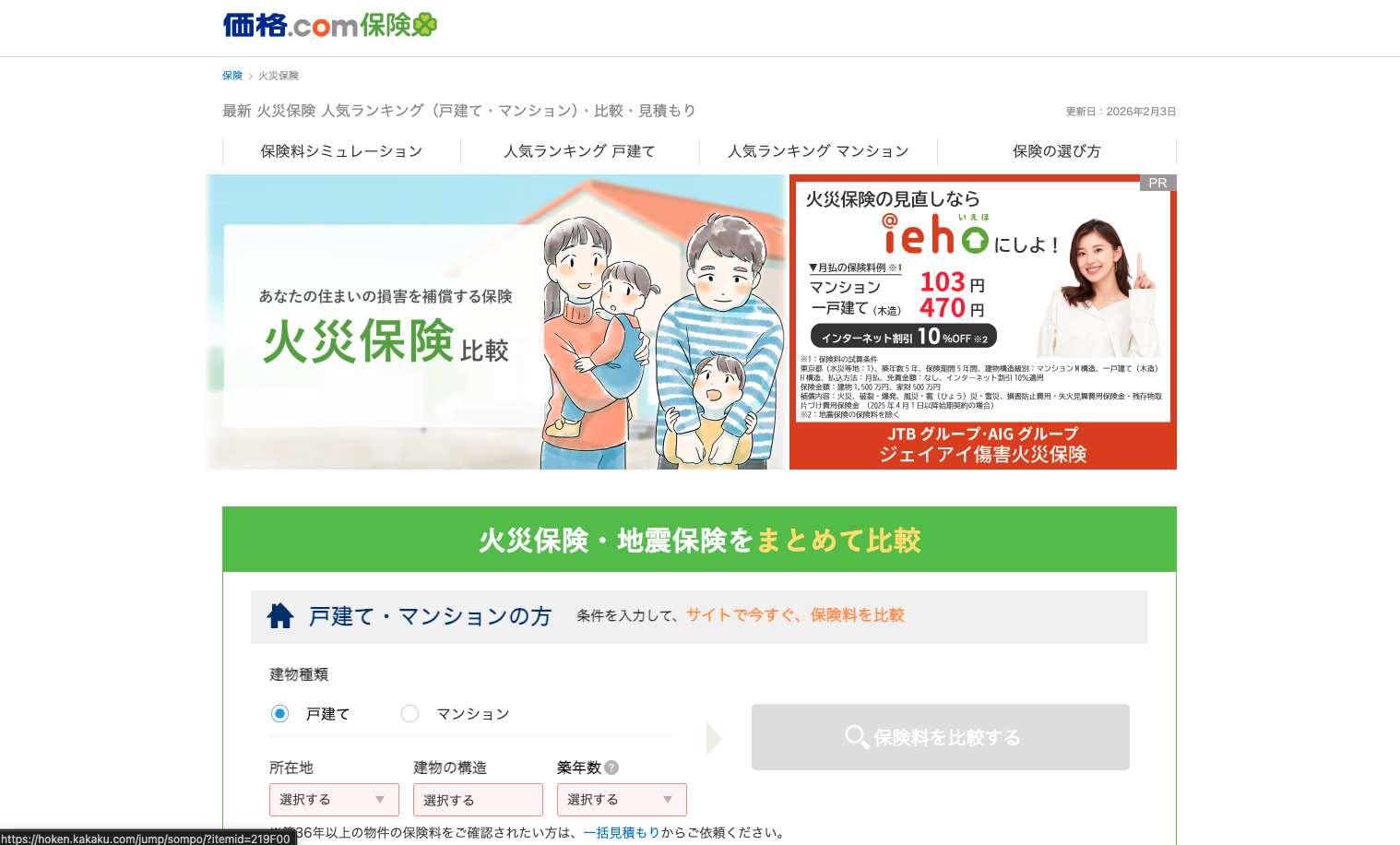Screen dimensions: 1400x845
Task: Click the green arrow beside the form
Action: pos(713,738)
